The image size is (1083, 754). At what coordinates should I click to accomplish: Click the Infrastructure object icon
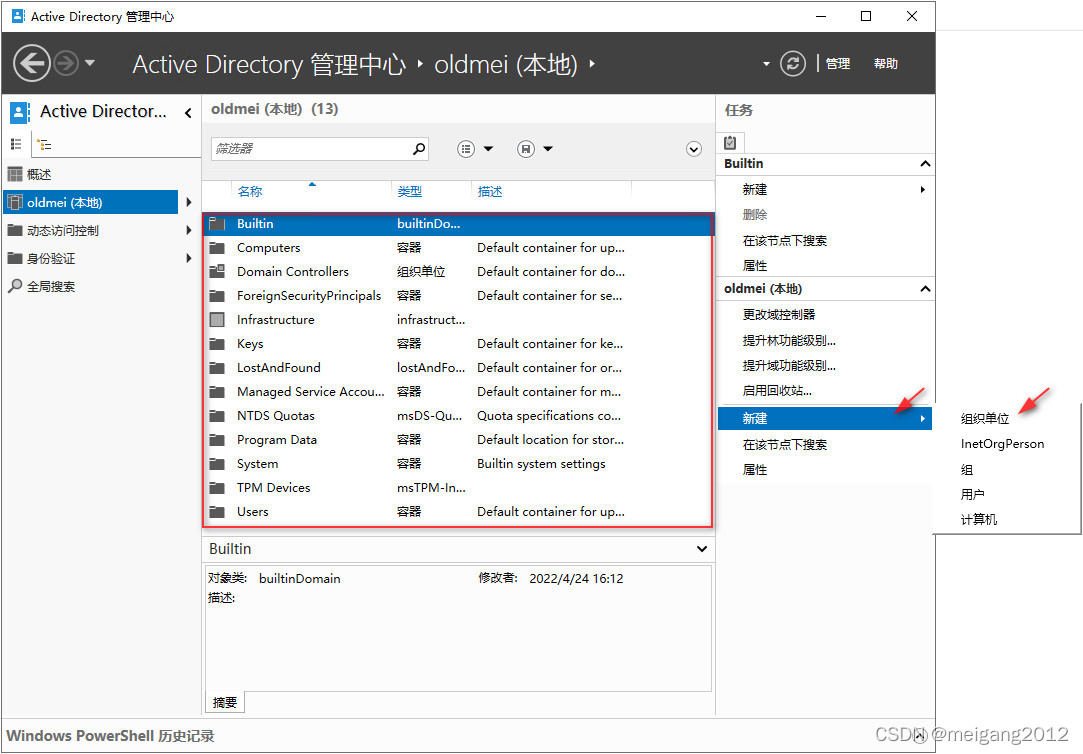pyautogui.click(x=217, y=320)
